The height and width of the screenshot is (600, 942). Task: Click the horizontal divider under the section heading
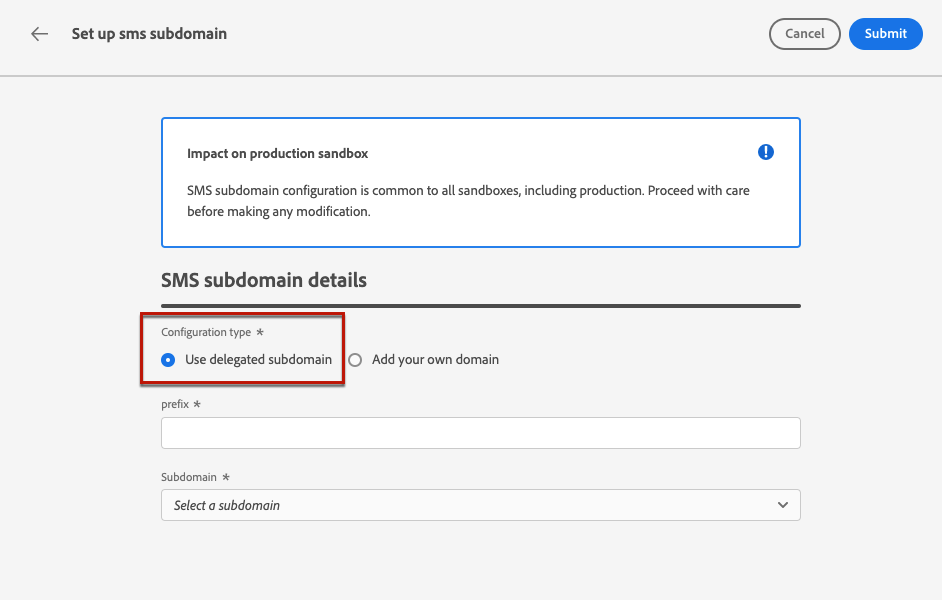(x=480, y=305)
